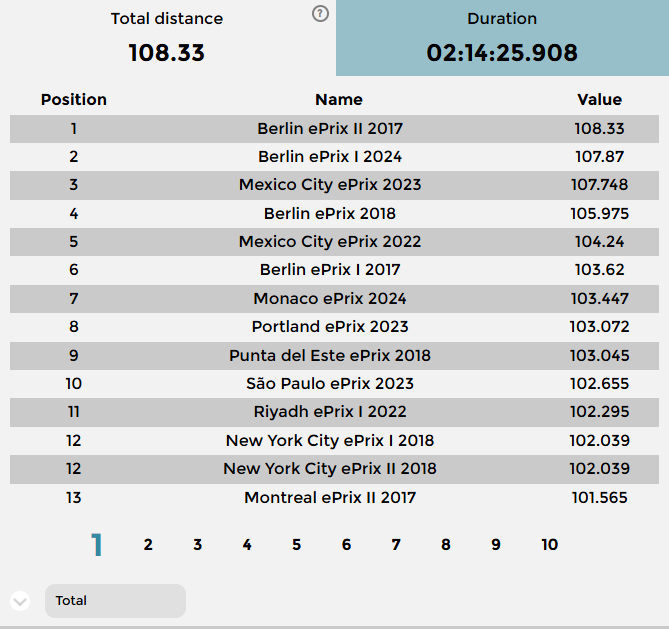Select the Duration tab
Viewport: 669px width, 629px height.
point(502,38)
